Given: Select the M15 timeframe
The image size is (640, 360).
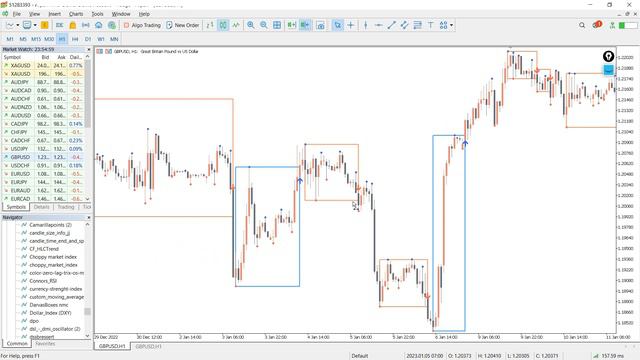Looking at the screenshot, I should tap(36, 39).
